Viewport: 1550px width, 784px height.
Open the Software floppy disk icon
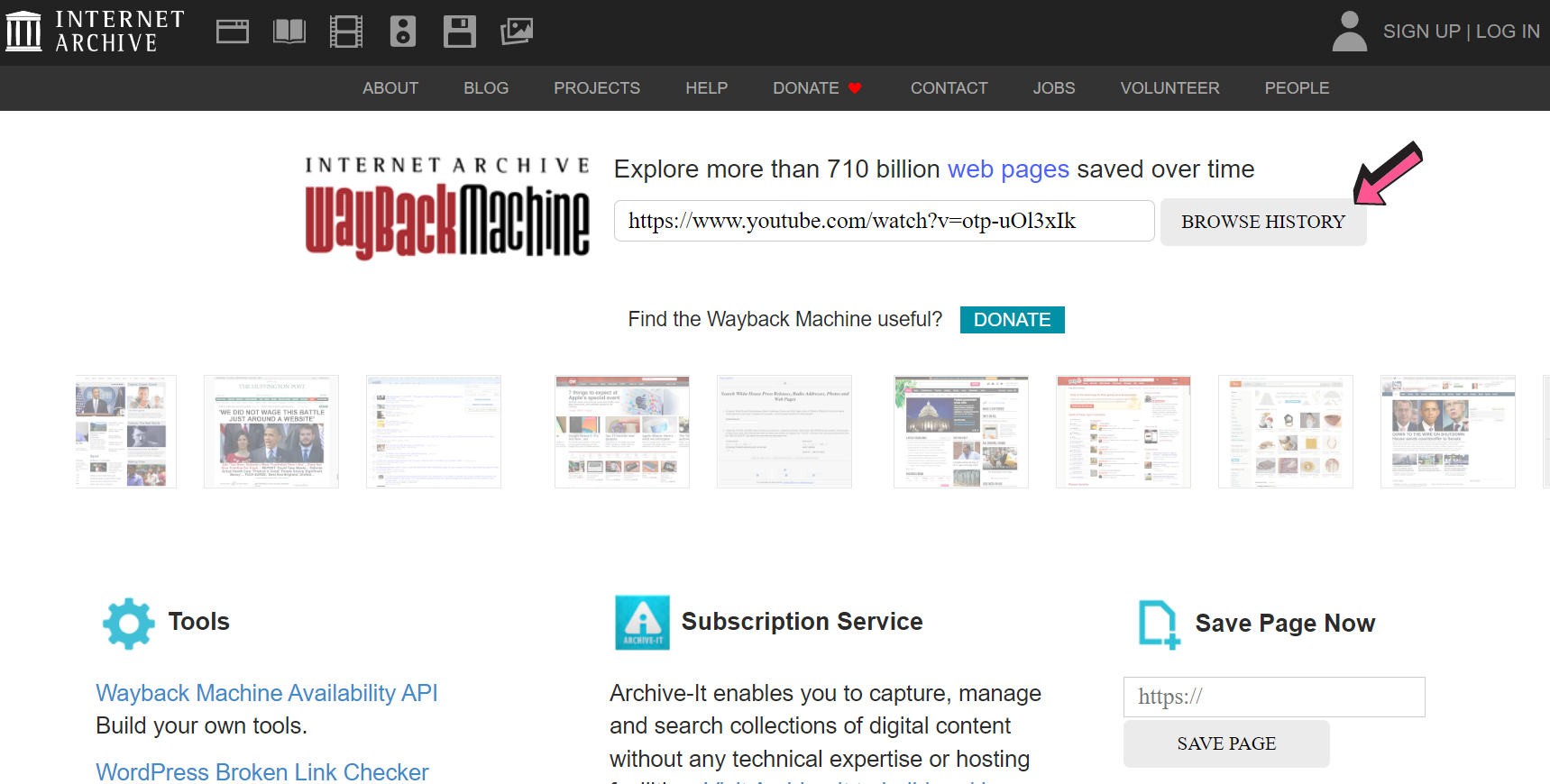(x=460, y=32)
